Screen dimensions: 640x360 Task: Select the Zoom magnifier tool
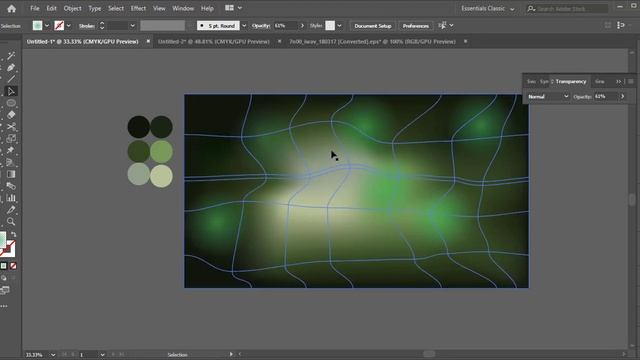click(11, 222)
